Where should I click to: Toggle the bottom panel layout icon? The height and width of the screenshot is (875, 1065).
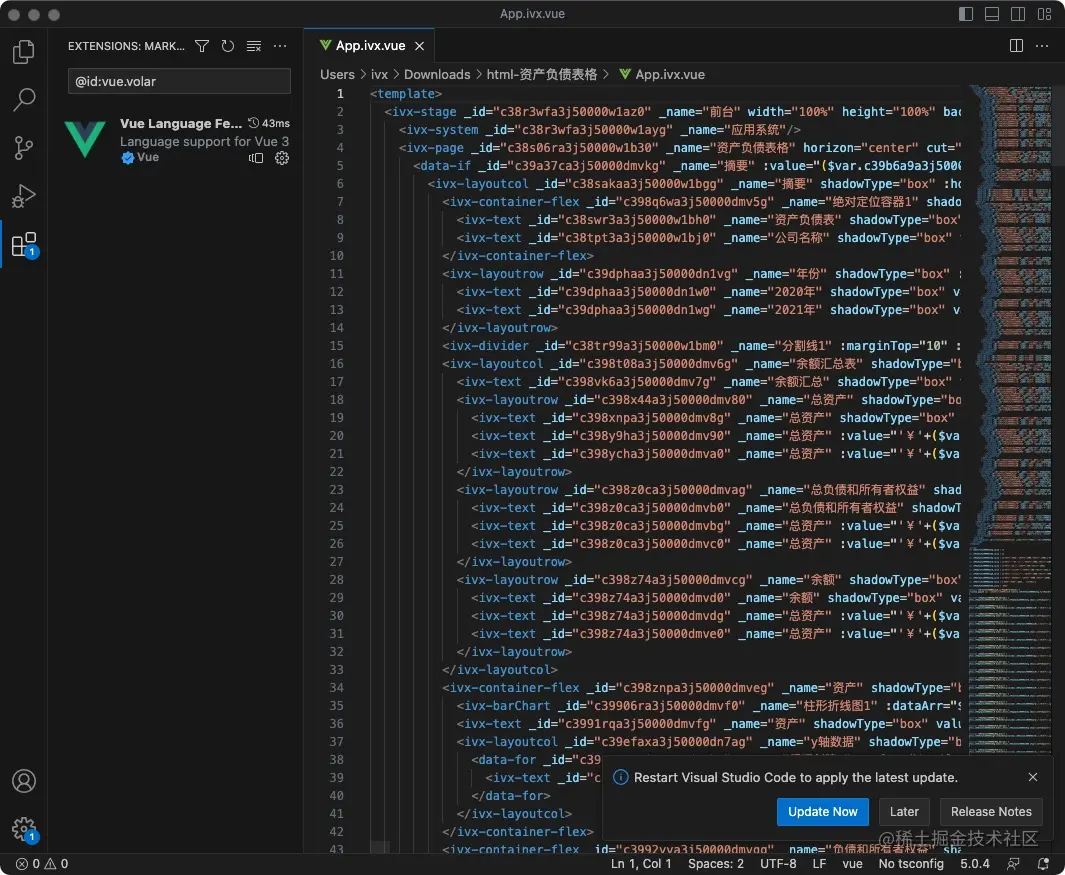click(992, 14)
